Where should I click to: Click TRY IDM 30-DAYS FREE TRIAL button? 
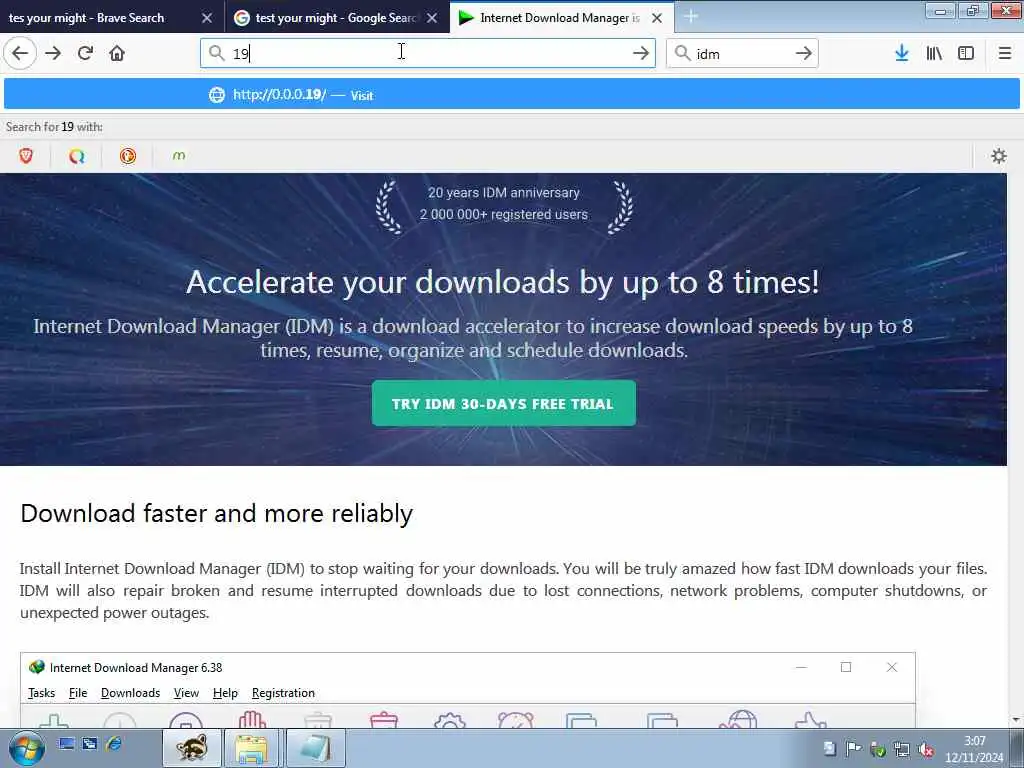click(504, 403)
